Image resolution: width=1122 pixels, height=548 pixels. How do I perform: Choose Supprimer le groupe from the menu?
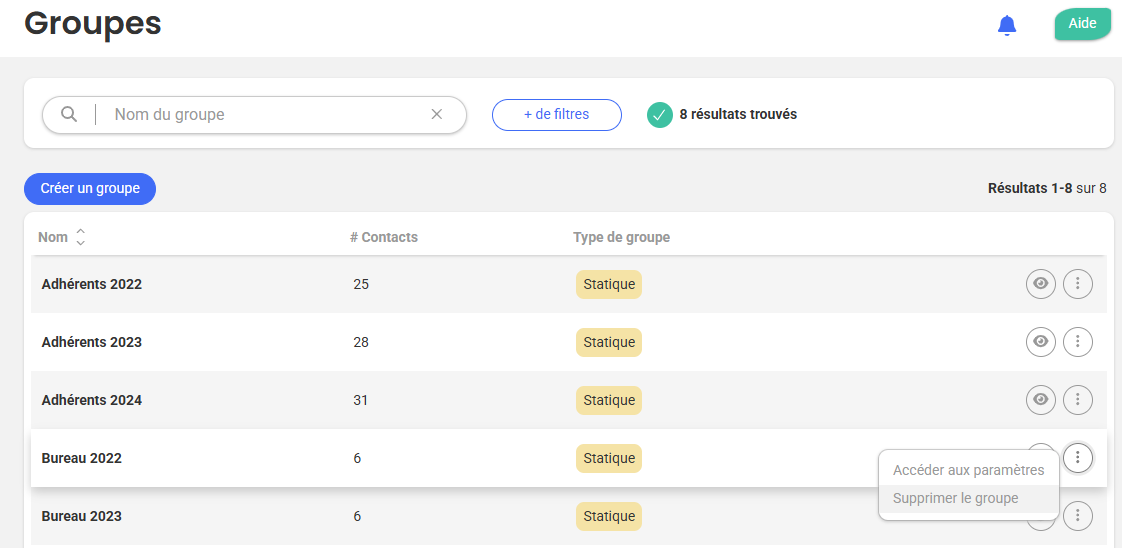(x=955, y=498)
